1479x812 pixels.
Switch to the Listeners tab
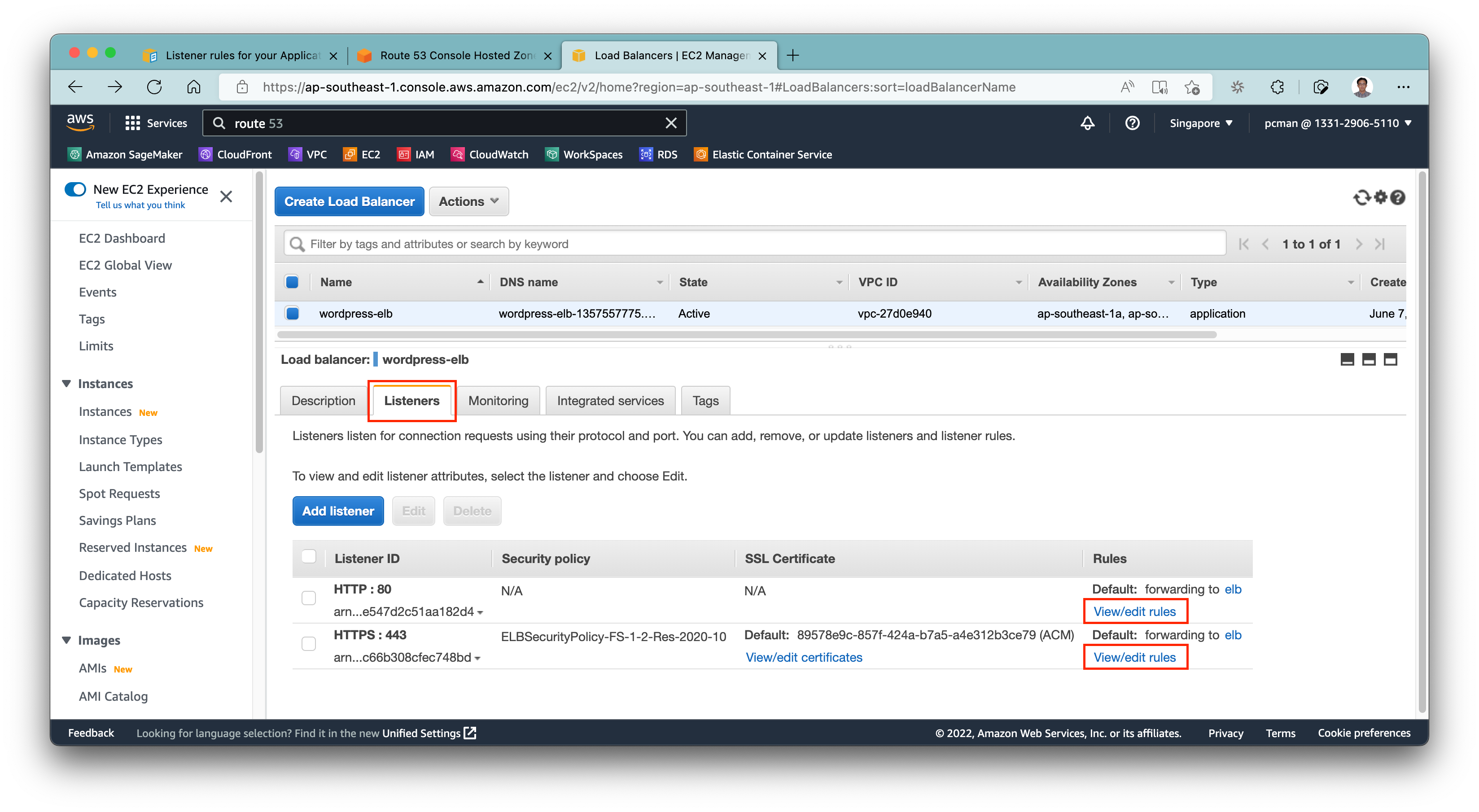pyautogui.click(x=411, y=401)
